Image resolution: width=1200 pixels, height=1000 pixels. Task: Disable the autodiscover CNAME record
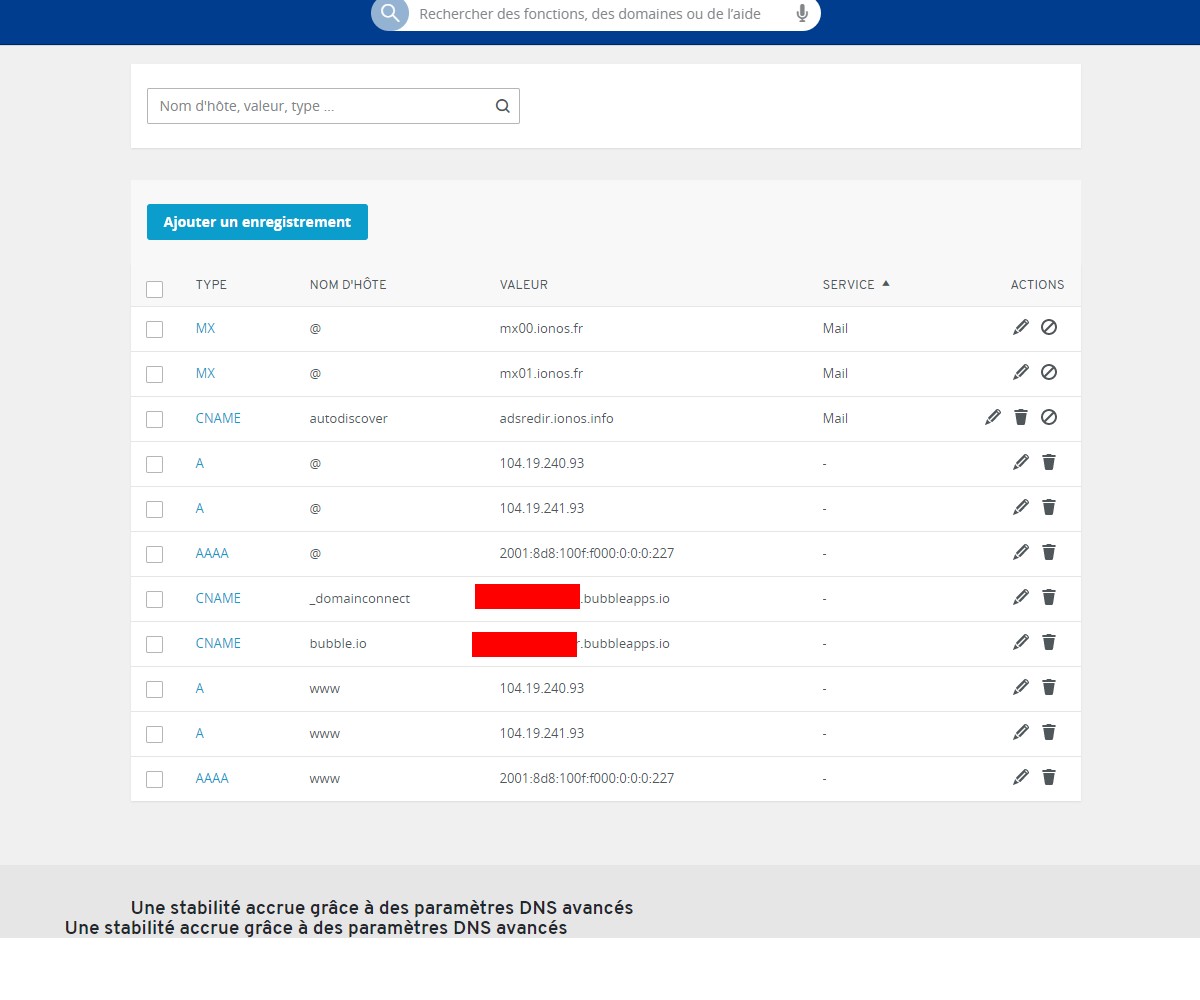pyautogui.click(x=1049, y=418)
